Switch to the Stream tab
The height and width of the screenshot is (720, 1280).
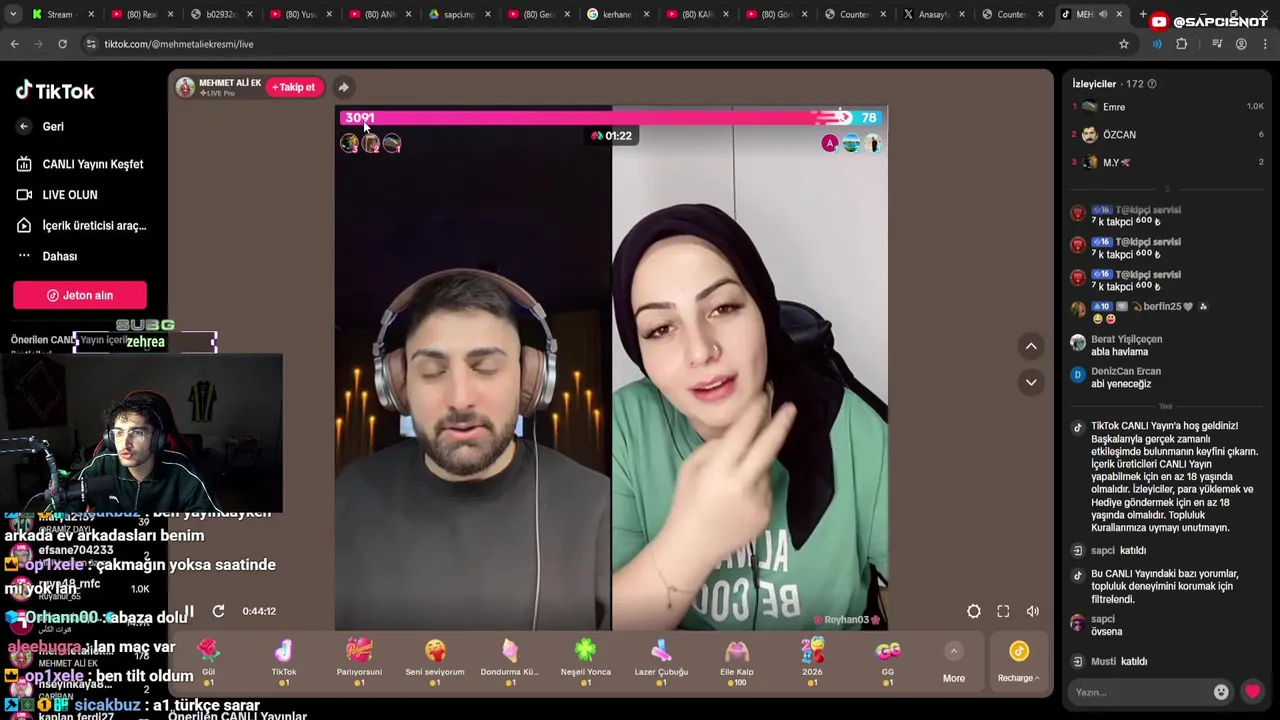[x=60, y=14]
